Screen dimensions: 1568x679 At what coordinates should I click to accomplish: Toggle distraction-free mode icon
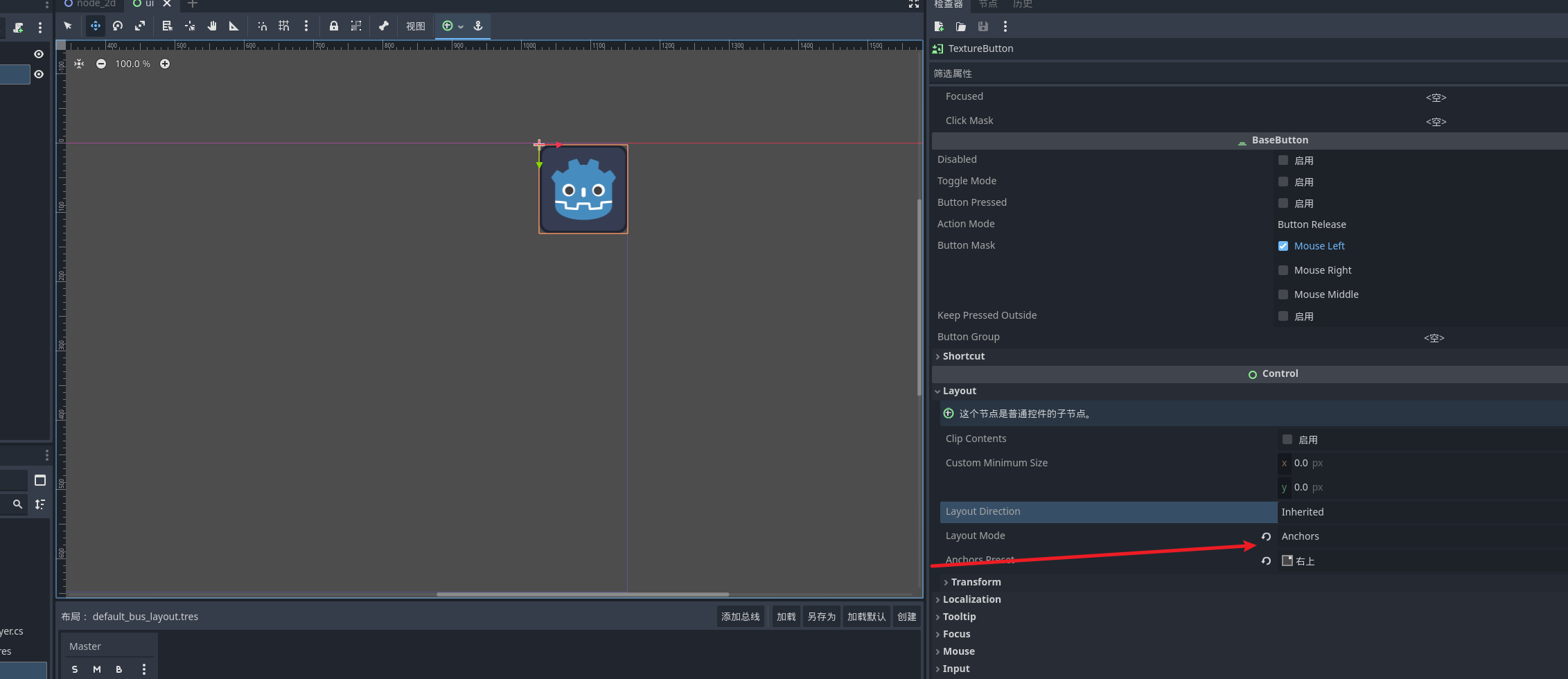click(914, 4)
